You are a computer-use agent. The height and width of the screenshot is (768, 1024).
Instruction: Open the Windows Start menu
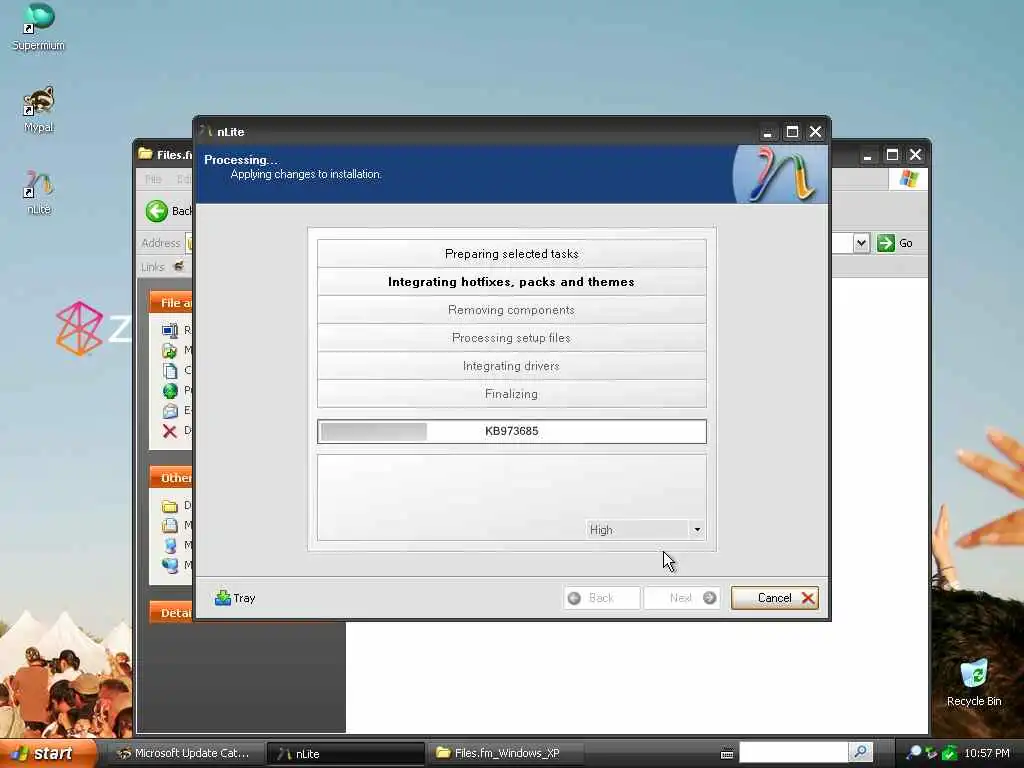[x=47, y=753]
